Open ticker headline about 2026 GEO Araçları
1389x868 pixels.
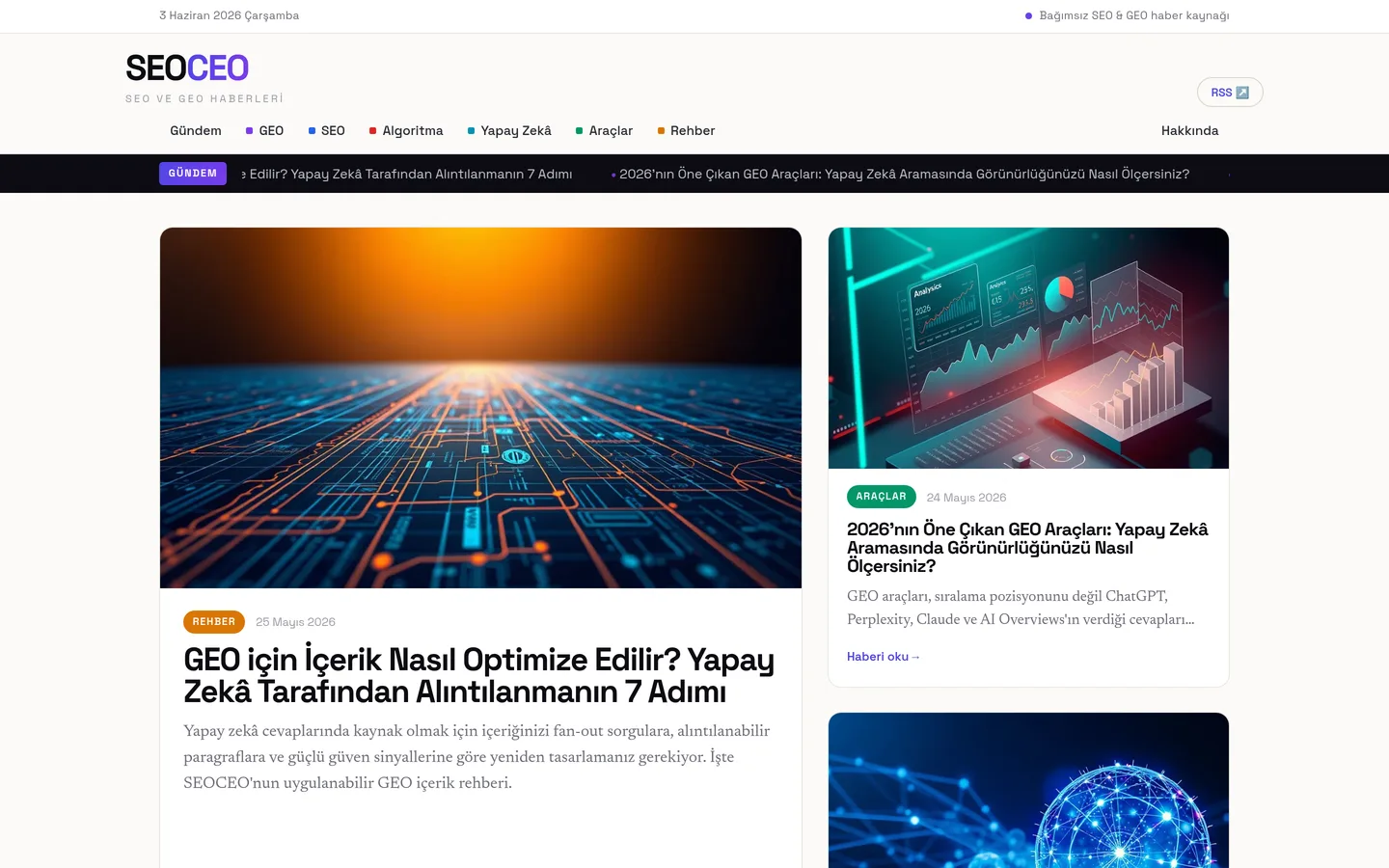[x=904, y=175]
